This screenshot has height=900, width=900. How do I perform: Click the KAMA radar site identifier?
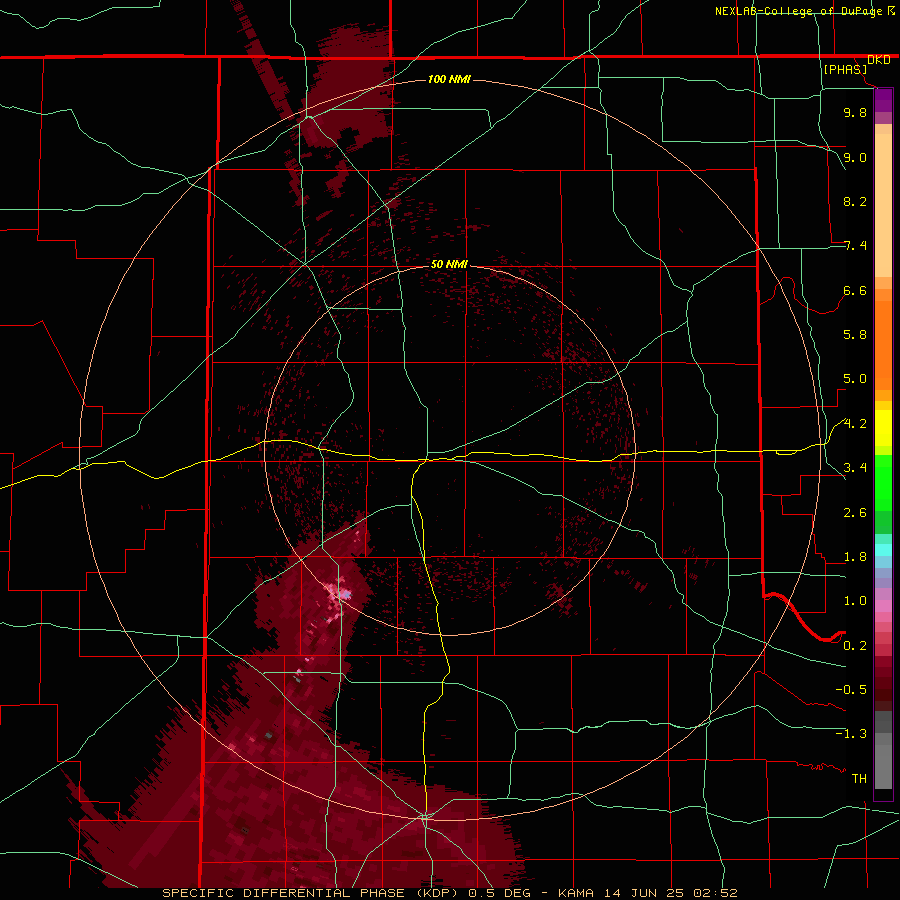(x=578, y=893)
